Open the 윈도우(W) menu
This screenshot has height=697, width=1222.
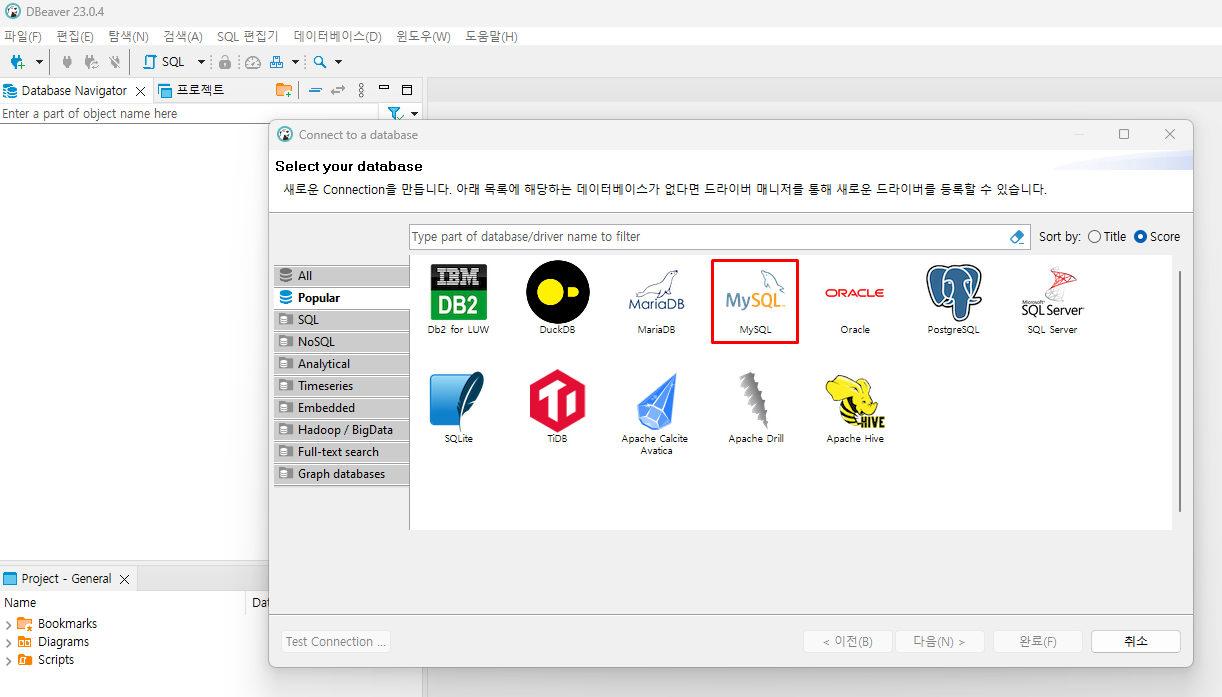pyautogui.click(x=423, y=37)
